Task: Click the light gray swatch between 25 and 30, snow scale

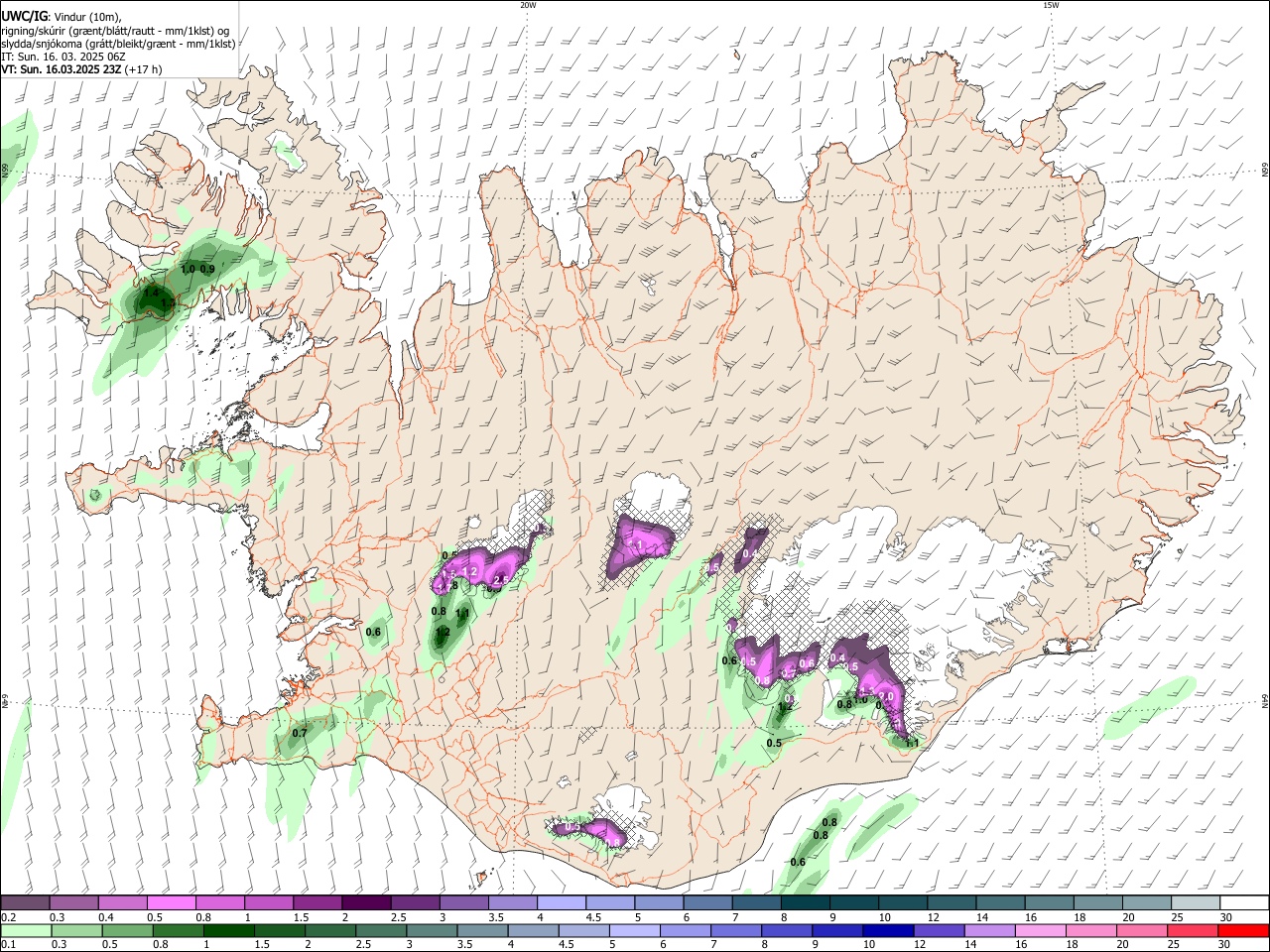Action: click(x=1195, y=903)
